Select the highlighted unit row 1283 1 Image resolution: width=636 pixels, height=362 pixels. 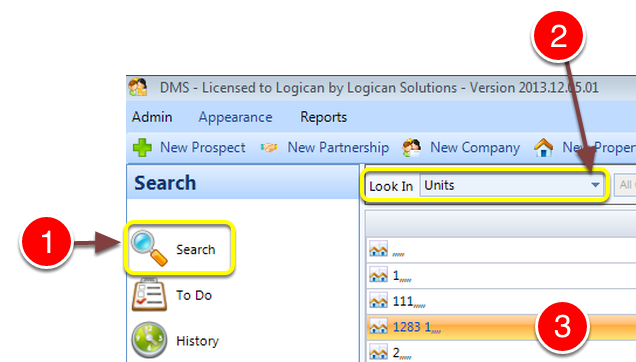(501, 327)
